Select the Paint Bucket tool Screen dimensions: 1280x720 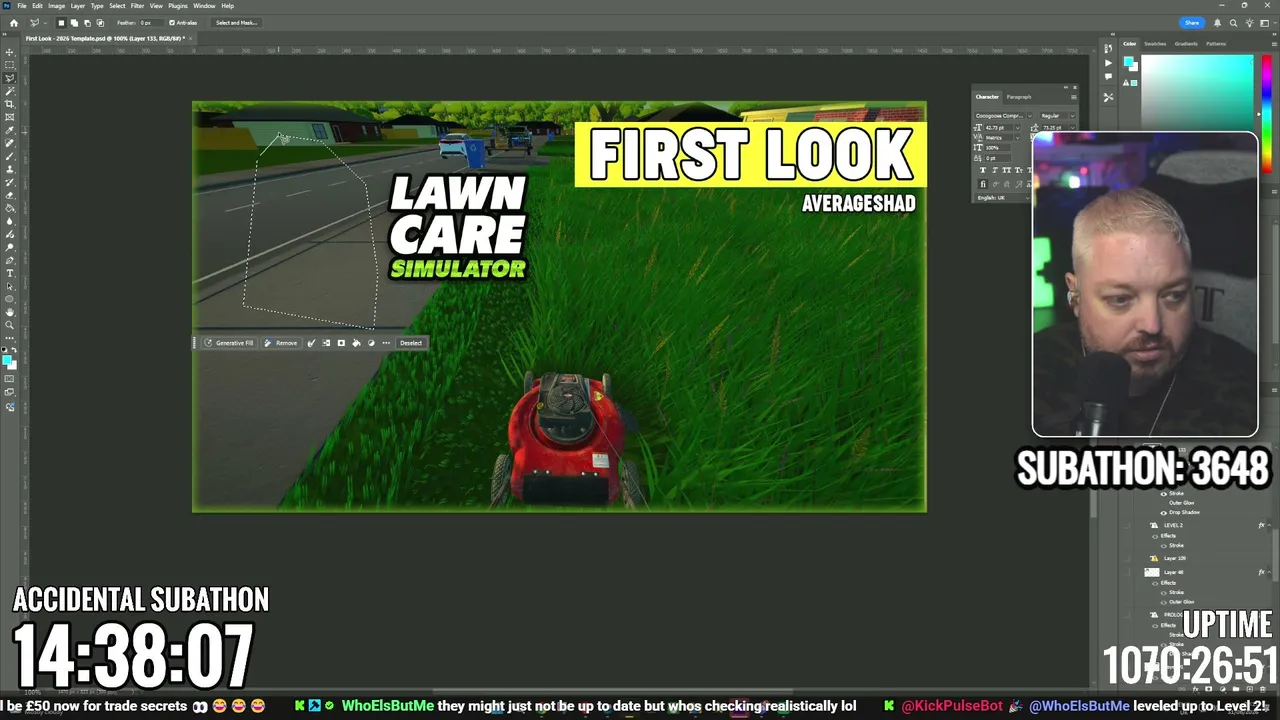[10, 208]
